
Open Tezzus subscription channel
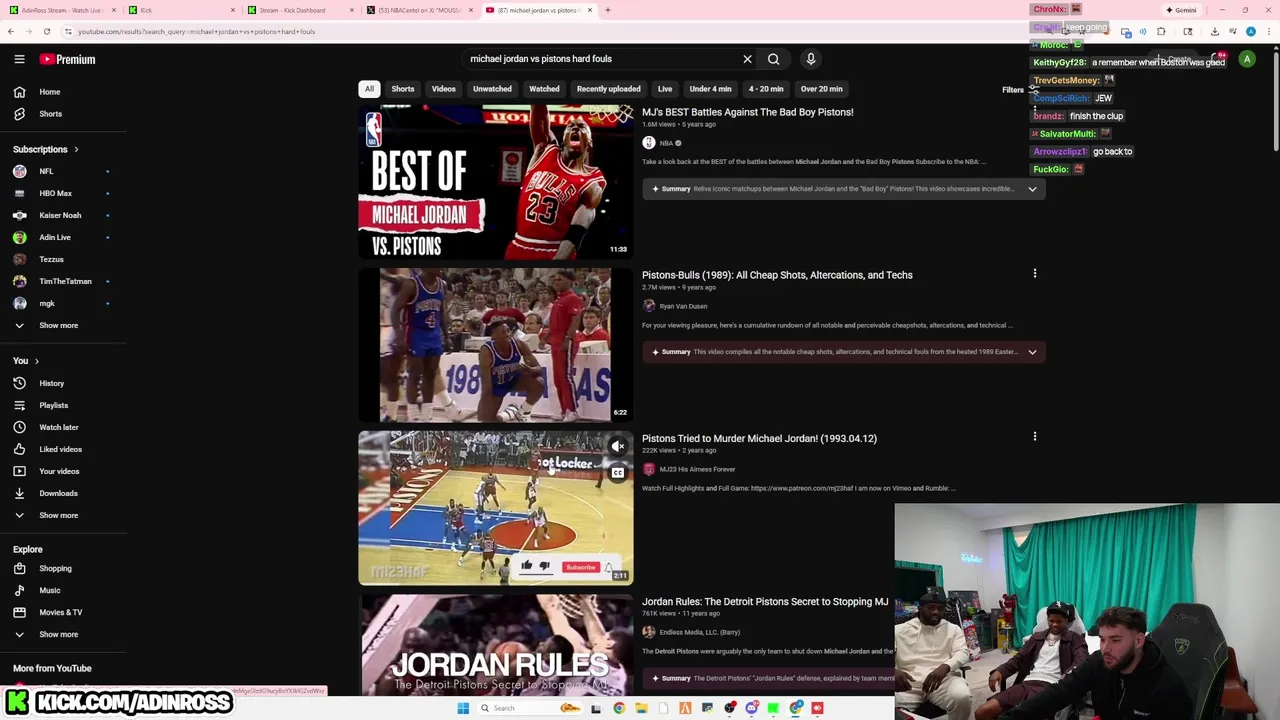pyautogui.click(x=63, y=259)
